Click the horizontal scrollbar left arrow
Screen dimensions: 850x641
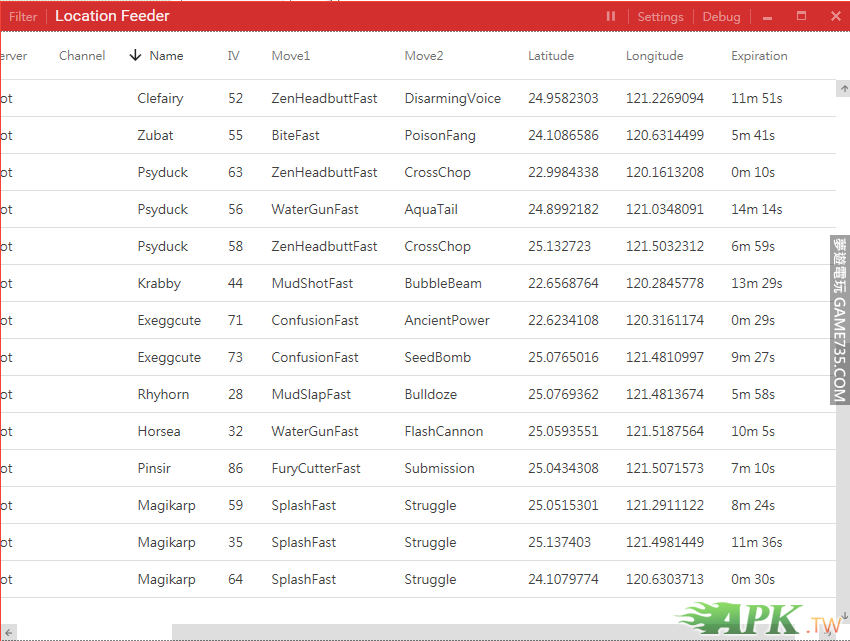pos(9,632)
